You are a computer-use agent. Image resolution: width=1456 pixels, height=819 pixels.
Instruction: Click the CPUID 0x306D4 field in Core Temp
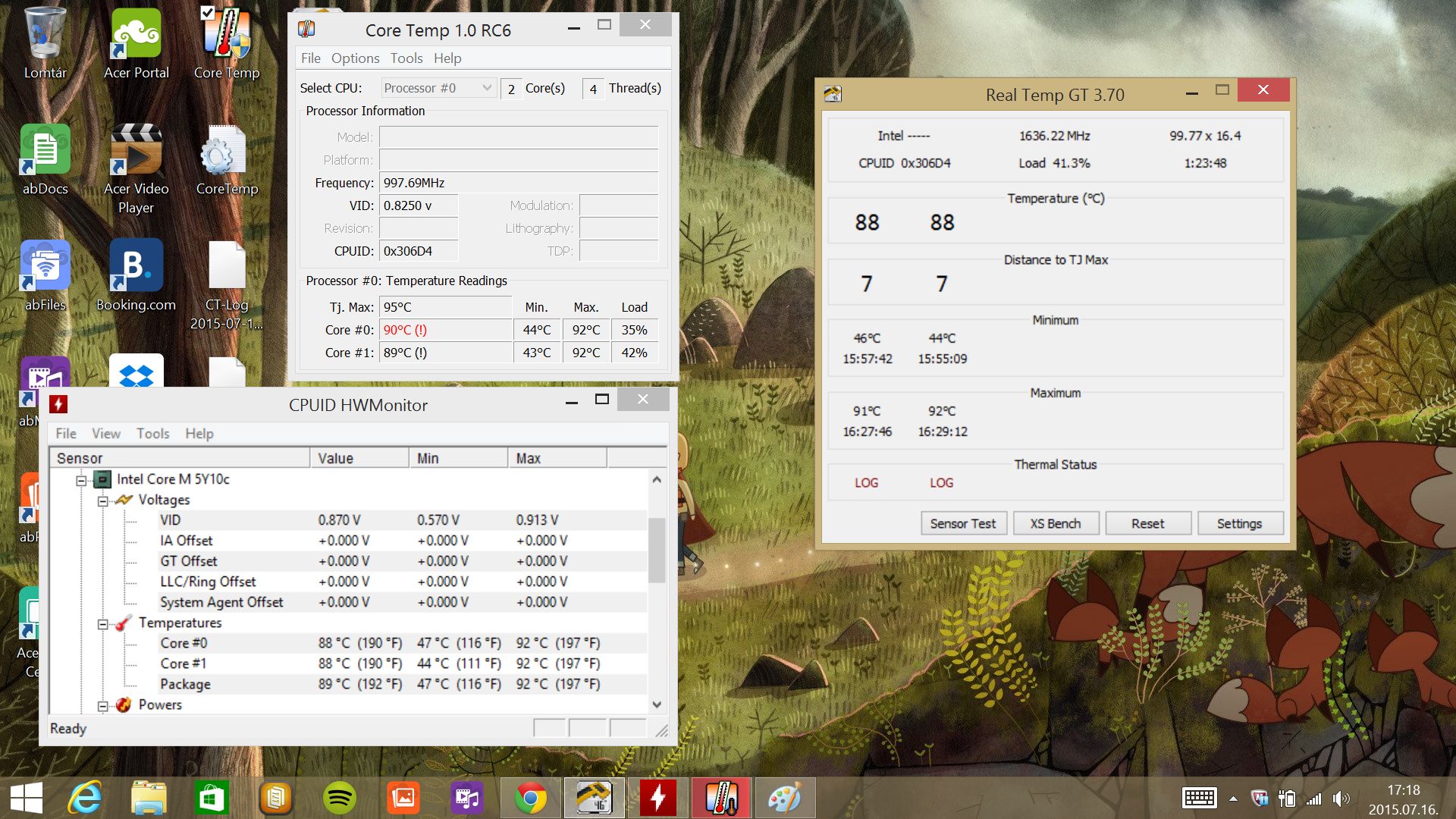point(419,251)
